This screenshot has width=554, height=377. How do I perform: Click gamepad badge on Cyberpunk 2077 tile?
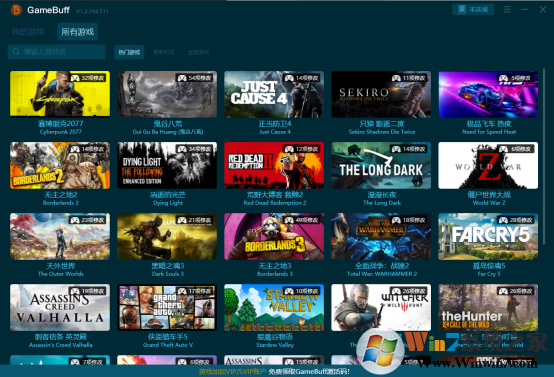75,78
